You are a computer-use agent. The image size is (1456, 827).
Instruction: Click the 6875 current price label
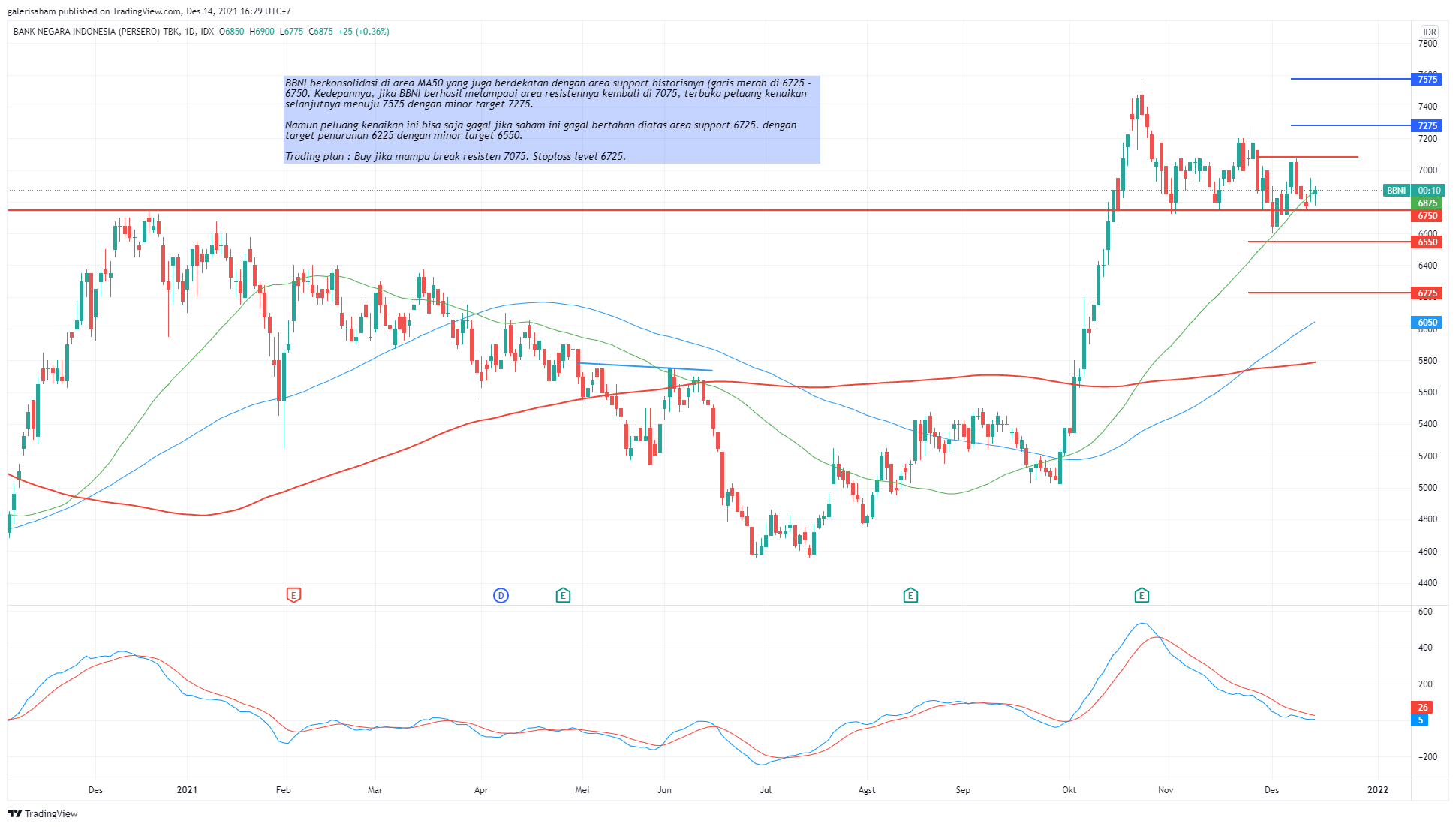1427,203
